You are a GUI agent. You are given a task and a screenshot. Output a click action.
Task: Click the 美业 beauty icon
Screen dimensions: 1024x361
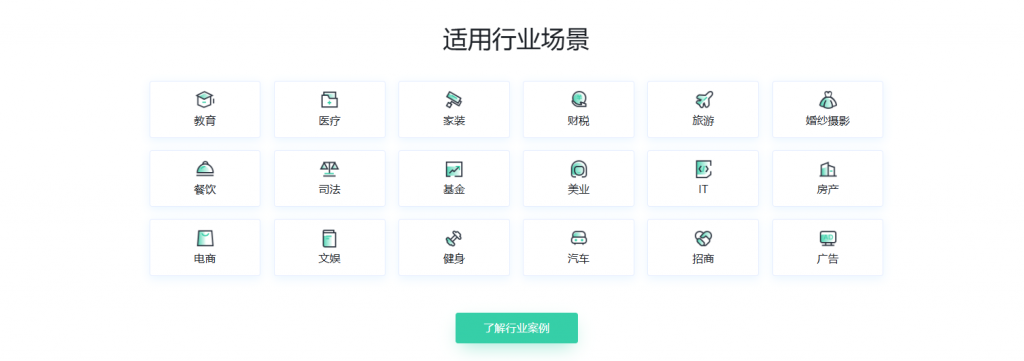579,169
